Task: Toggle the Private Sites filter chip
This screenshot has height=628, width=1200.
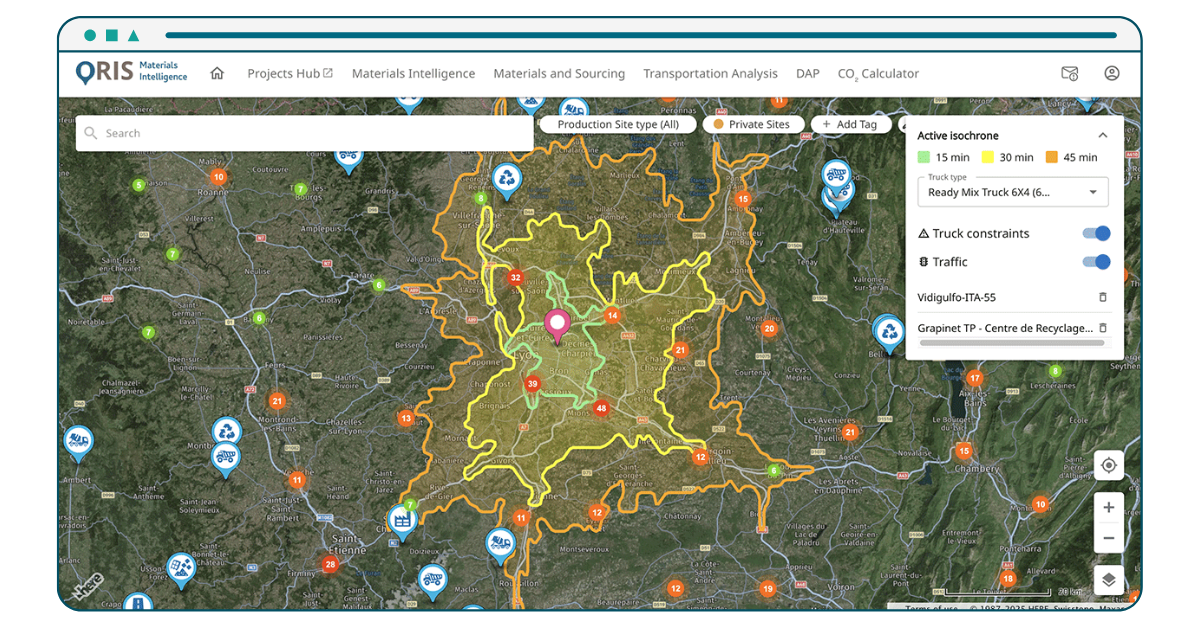Action: click(x=752, y=125)
